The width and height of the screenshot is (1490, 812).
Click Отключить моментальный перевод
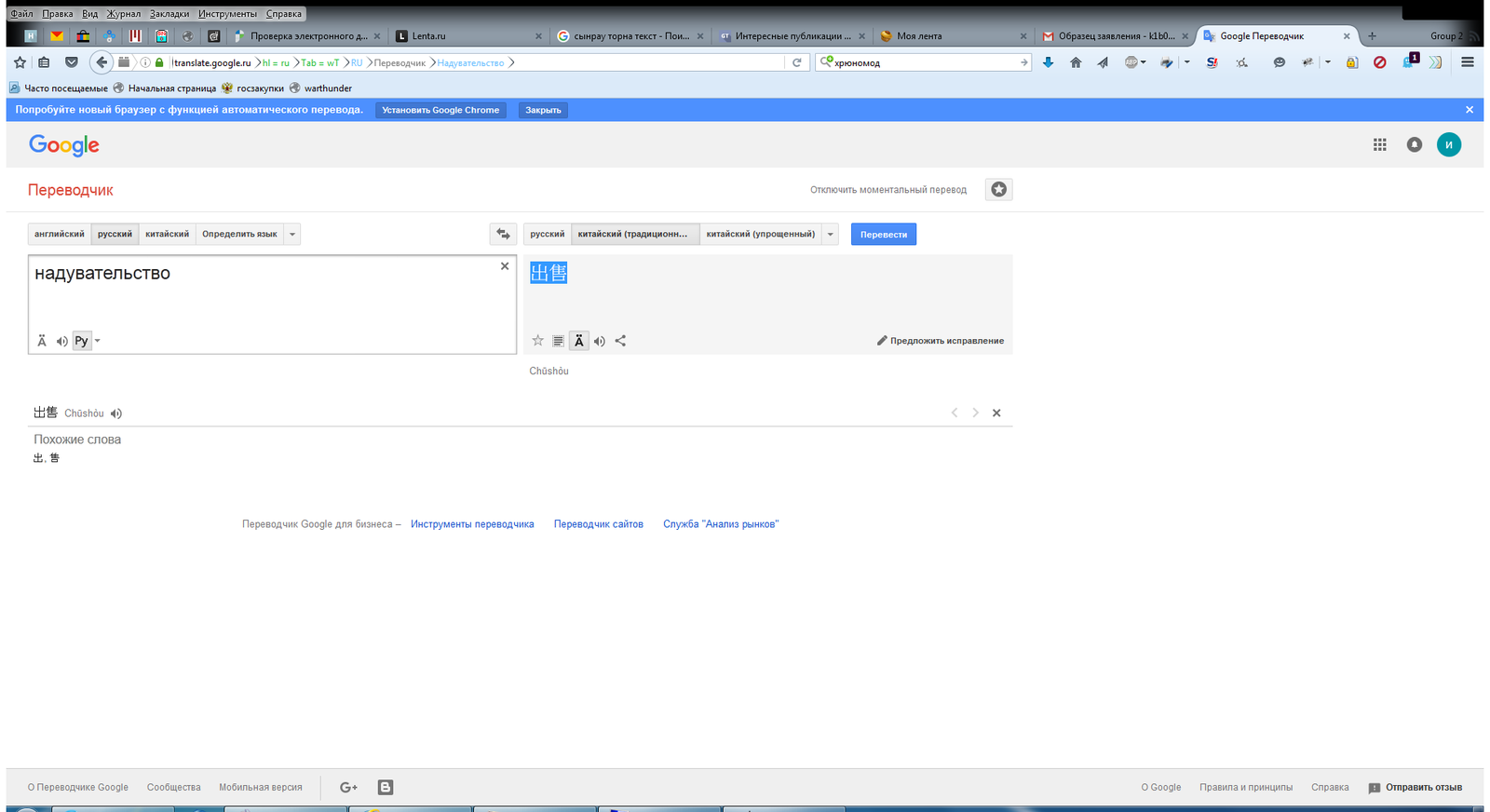[888, 190]
